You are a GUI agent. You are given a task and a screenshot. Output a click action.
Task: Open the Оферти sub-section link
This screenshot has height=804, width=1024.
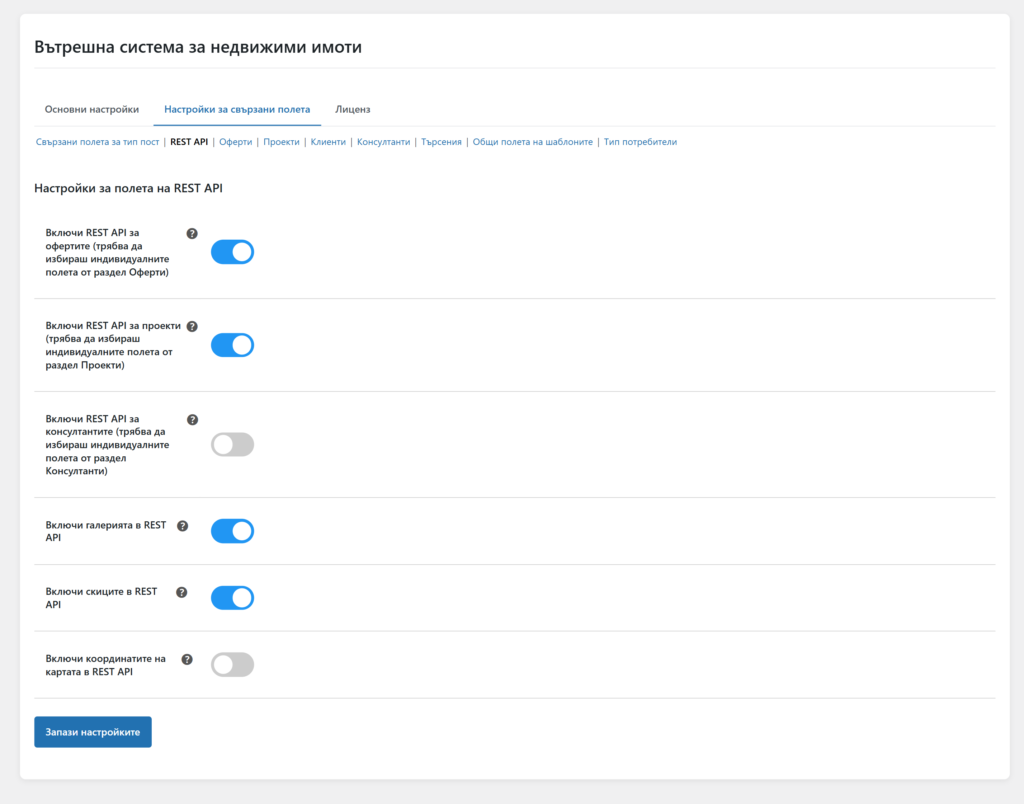point(235,142)
